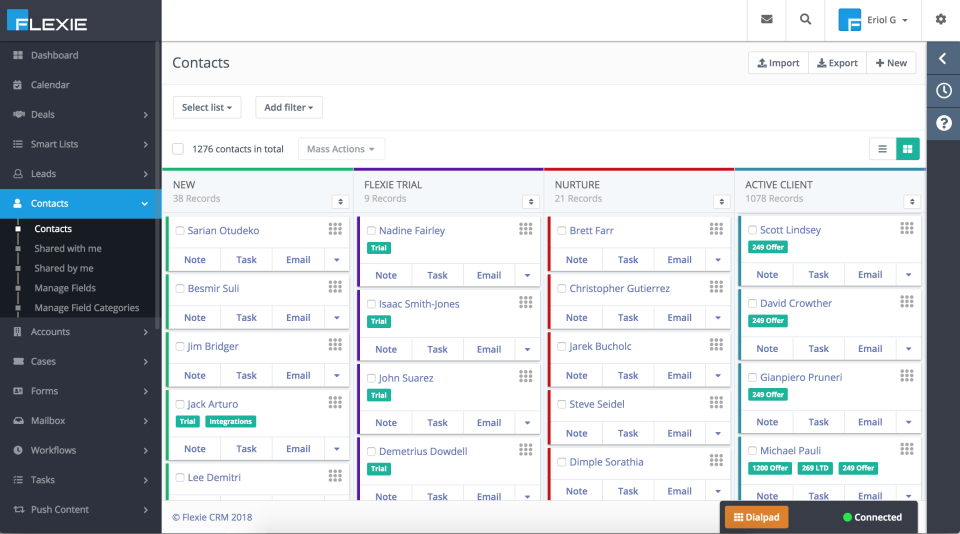Select the Jack Arturo checkbox
960x534 pixels.
pos(180,404)
